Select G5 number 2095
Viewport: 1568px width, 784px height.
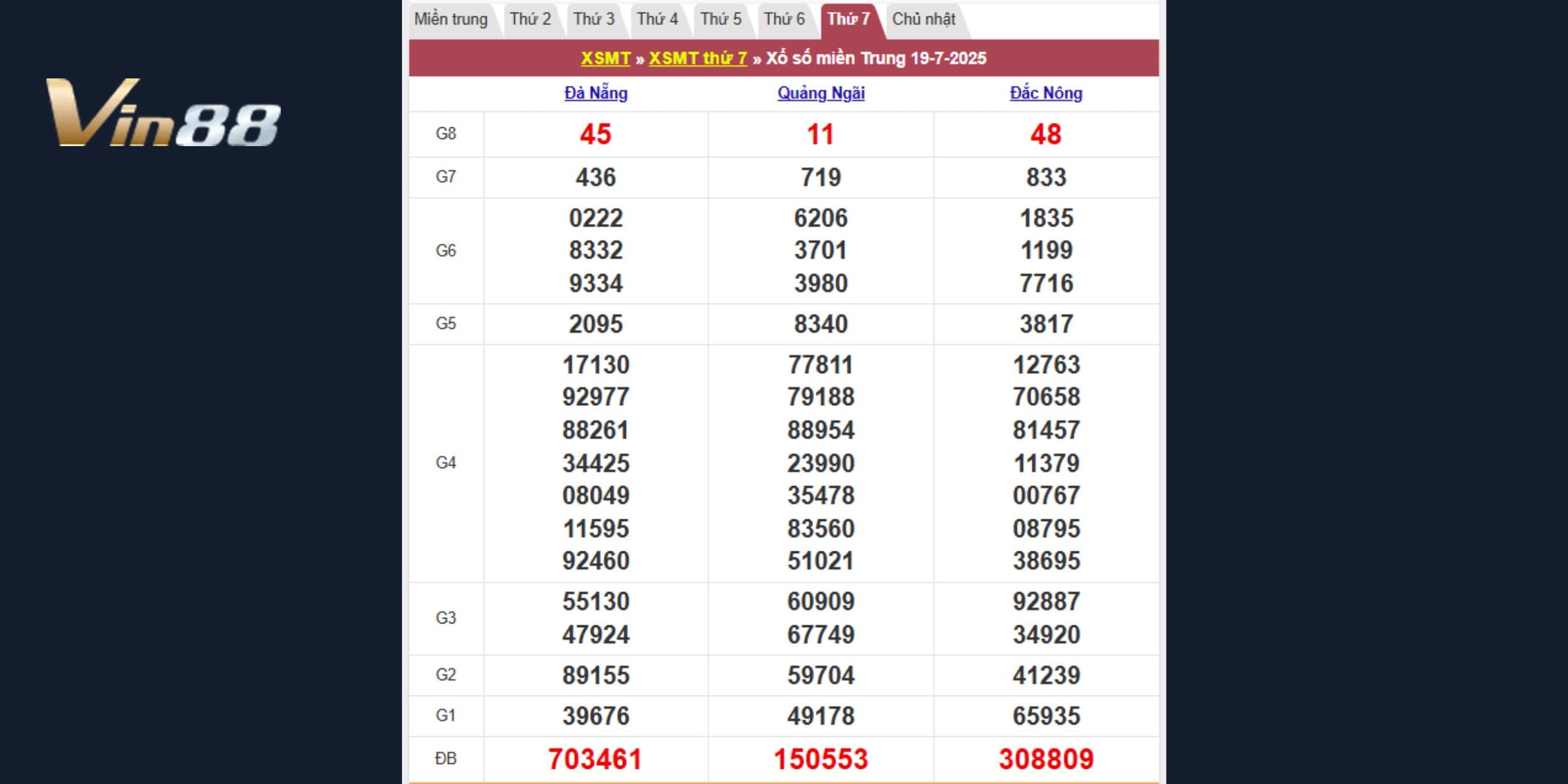coord(596,324)
